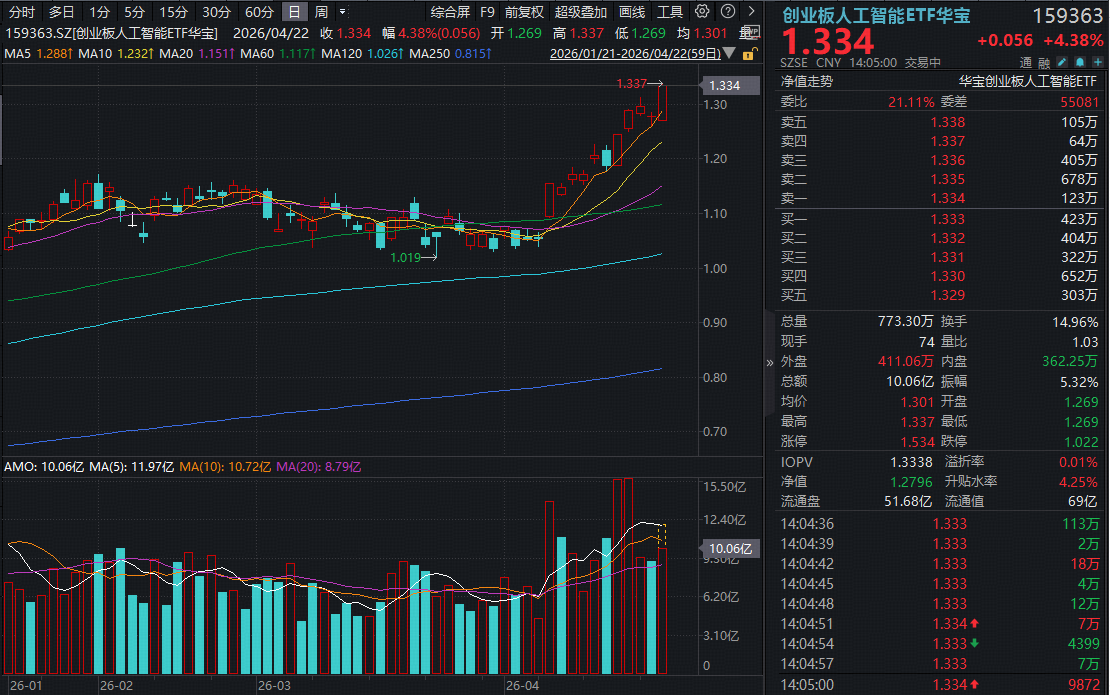The image size is (1110, 695).
Task: Click the 通 stock connect badge
Action: click(x=1024, y=62)
